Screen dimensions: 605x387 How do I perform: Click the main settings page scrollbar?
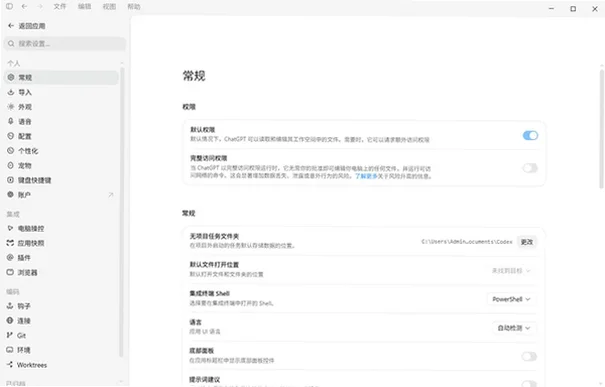pyautogui.click(x=602, y=129)
